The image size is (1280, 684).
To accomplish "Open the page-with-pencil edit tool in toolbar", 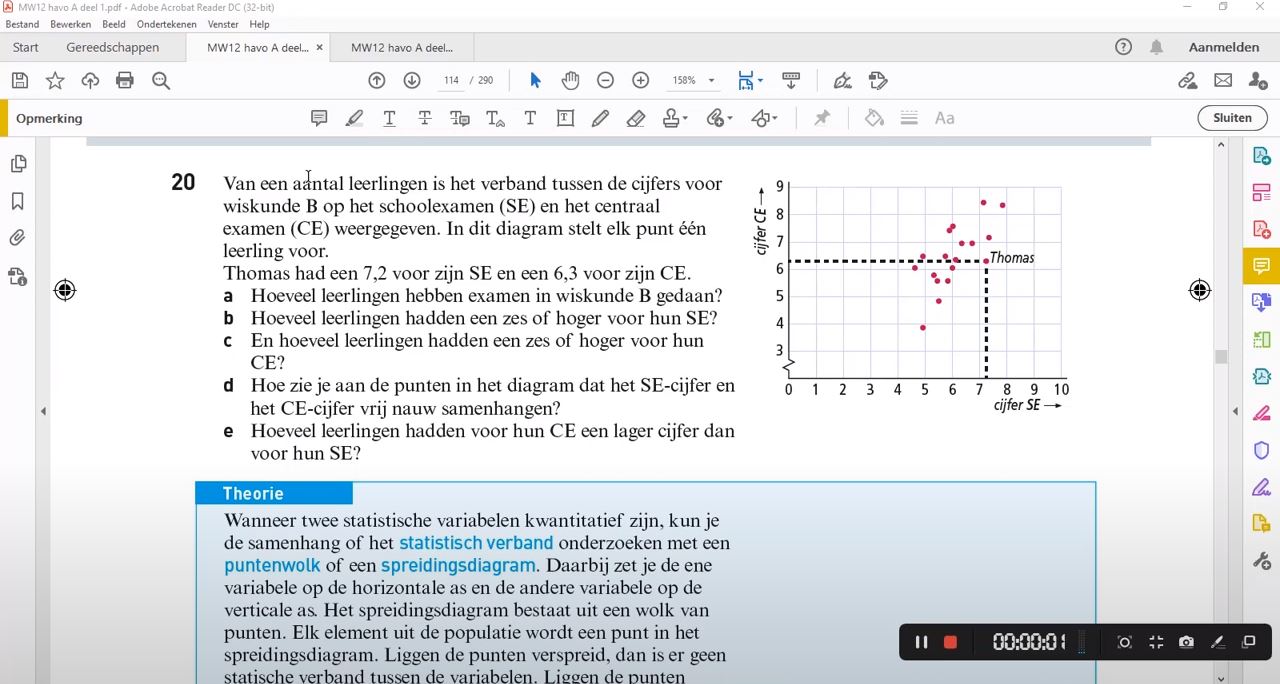I will (879, 81).
